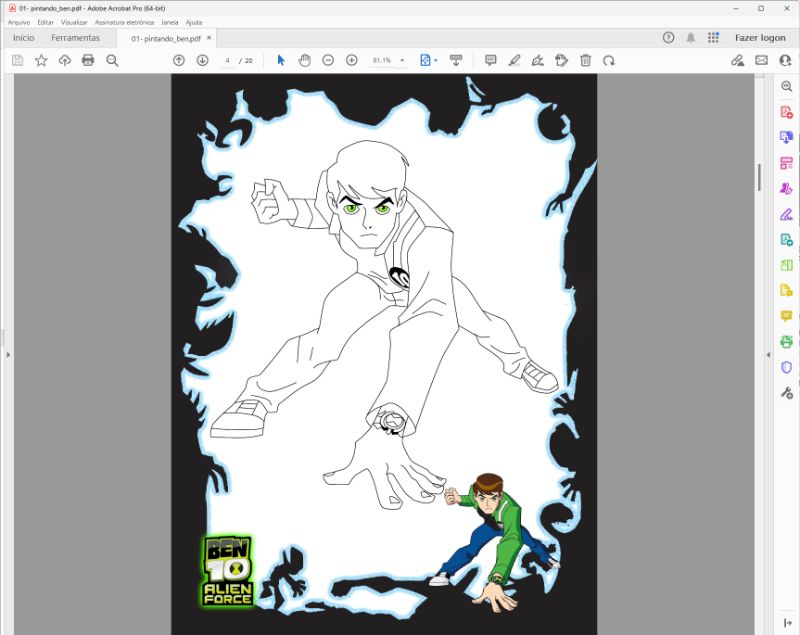Open the Janela menu
The height and width of the screenshot is (635, 800).
[x=169, y=22]
